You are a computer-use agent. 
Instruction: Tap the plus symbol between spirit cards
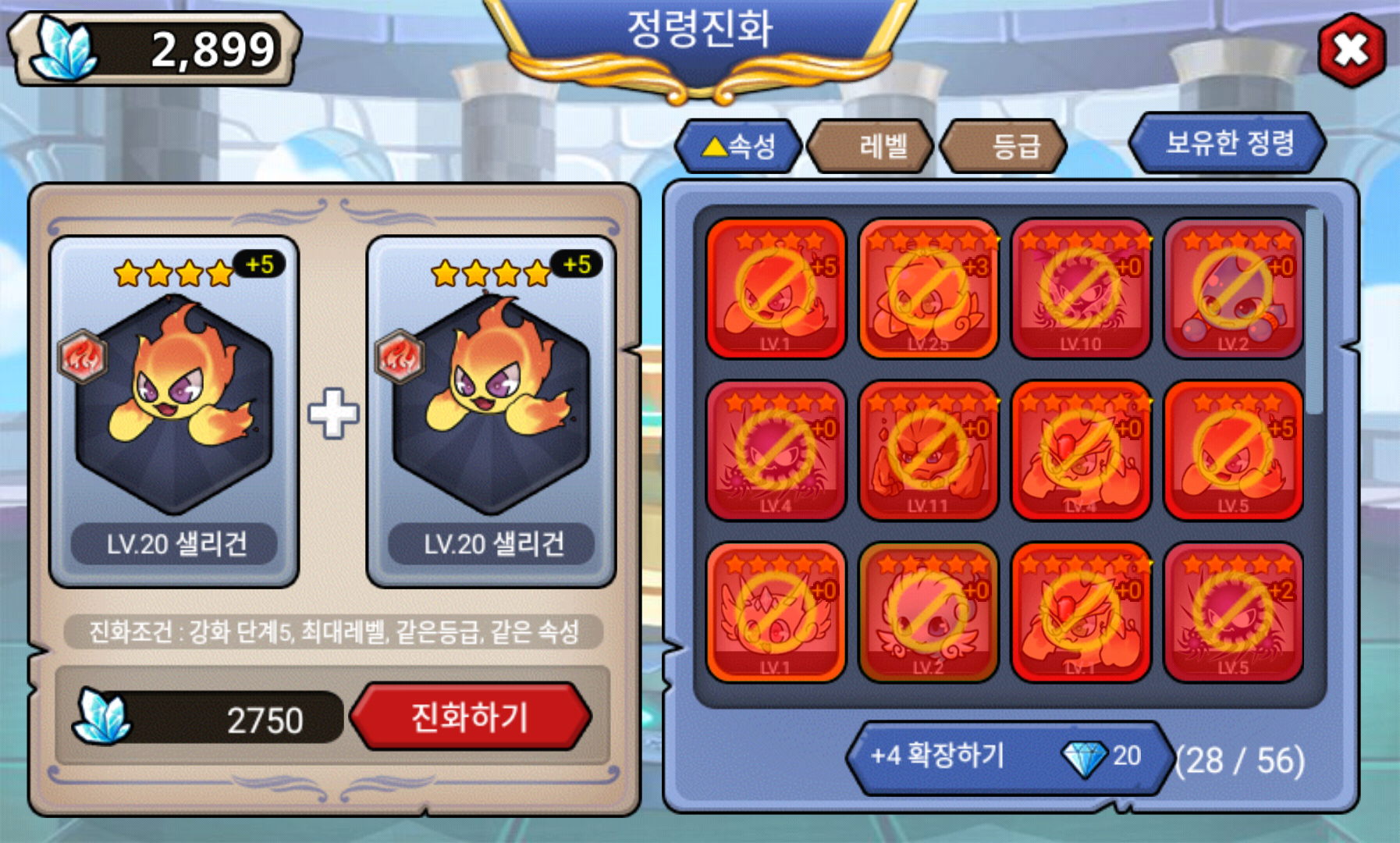pyautogui.click(x=333, y=413)
